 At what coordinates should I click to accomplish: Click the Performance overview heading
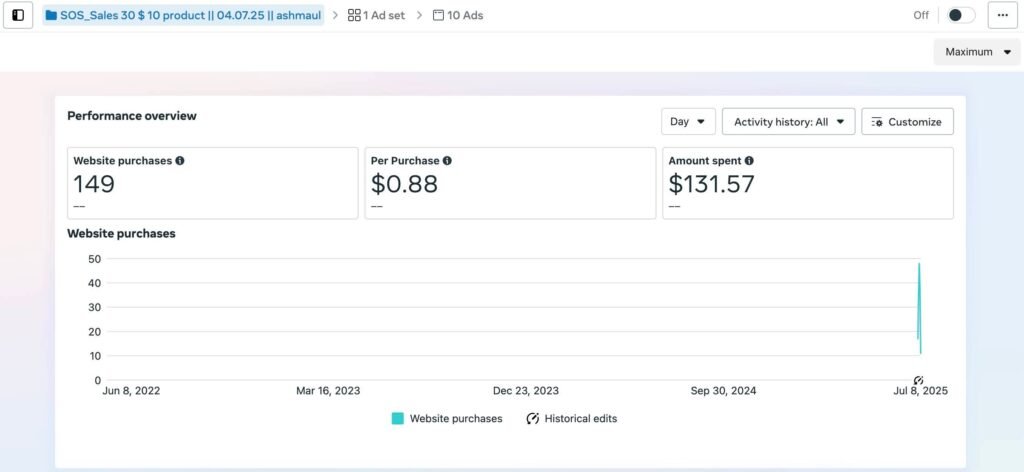(132, 116)
